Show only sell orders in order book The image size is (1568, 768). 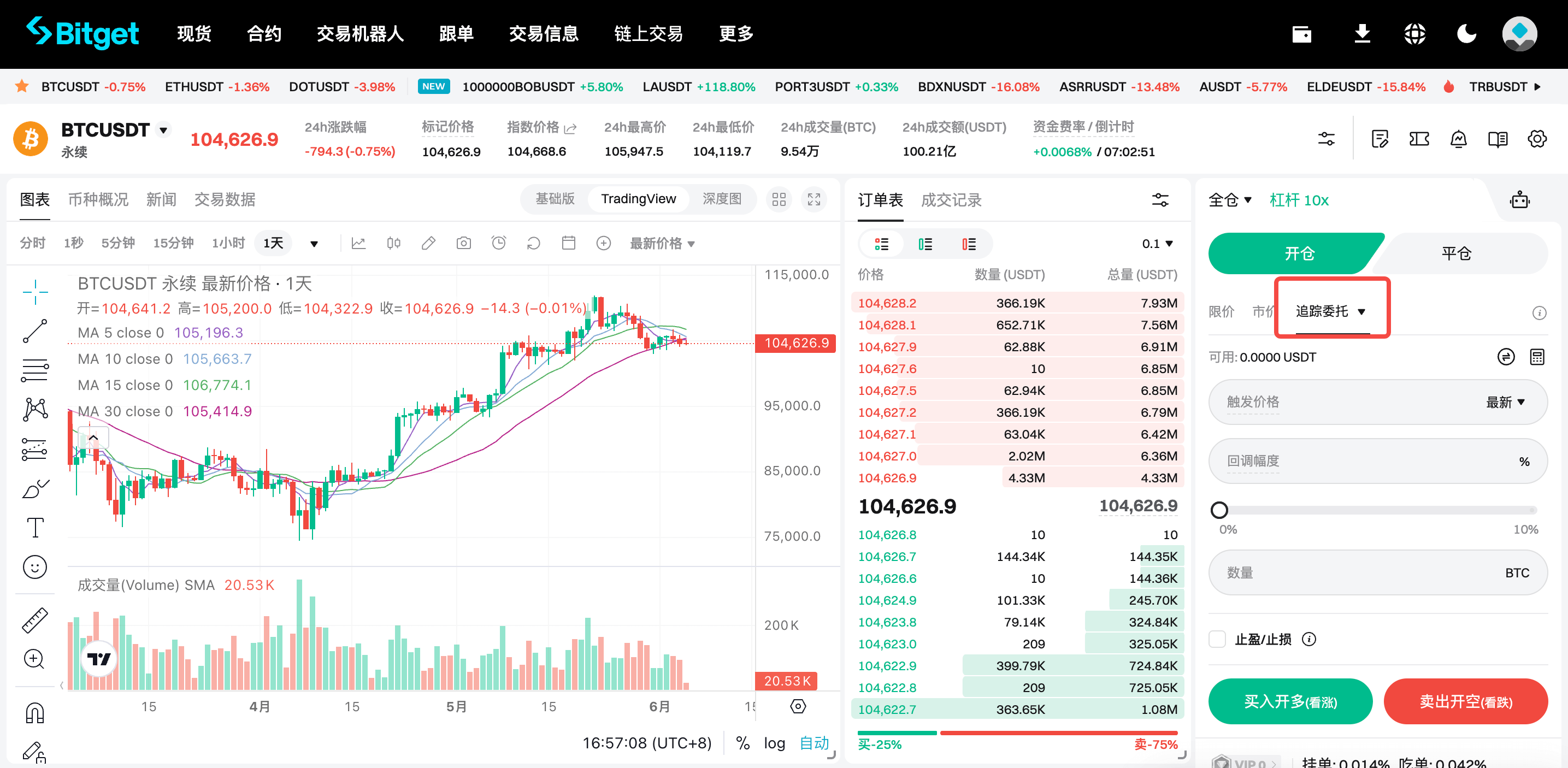click(x=969, y=244)
